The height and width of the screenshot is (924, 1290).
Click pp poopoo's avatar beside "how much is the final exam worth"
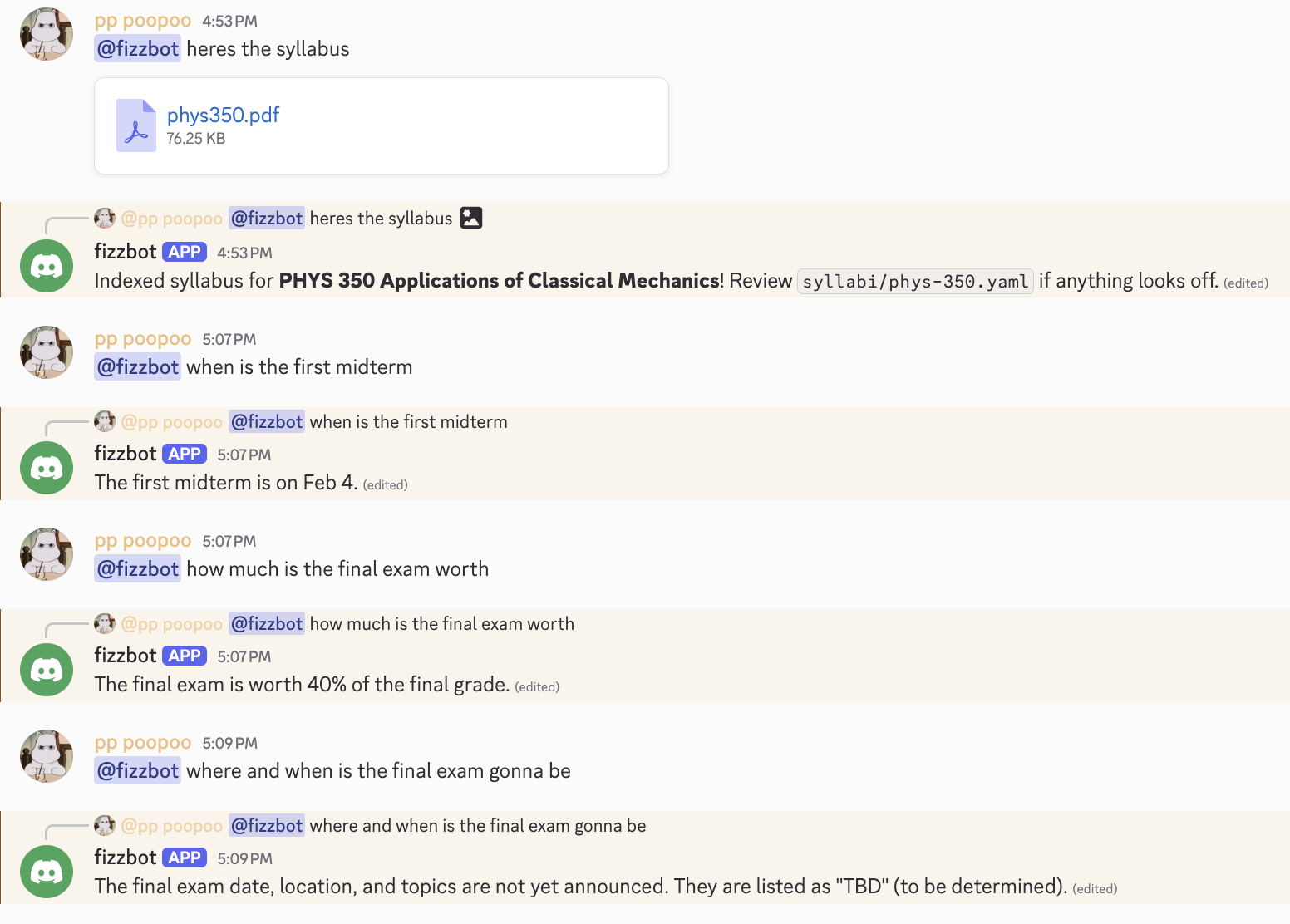(47, 554)
